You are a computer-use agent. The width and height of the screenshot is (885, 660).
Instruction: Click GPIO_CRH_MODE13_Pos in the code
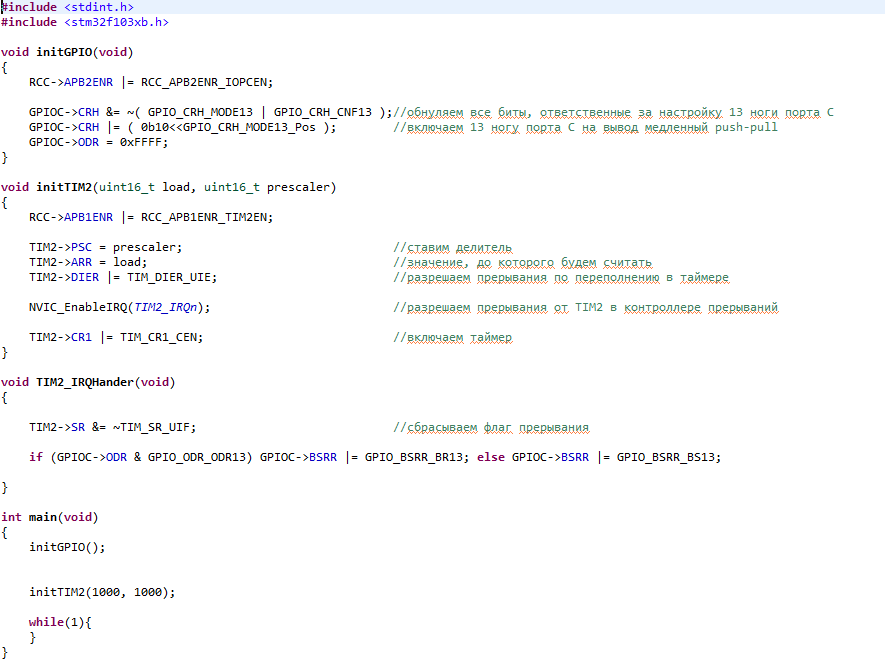click(x=249, y=128)
